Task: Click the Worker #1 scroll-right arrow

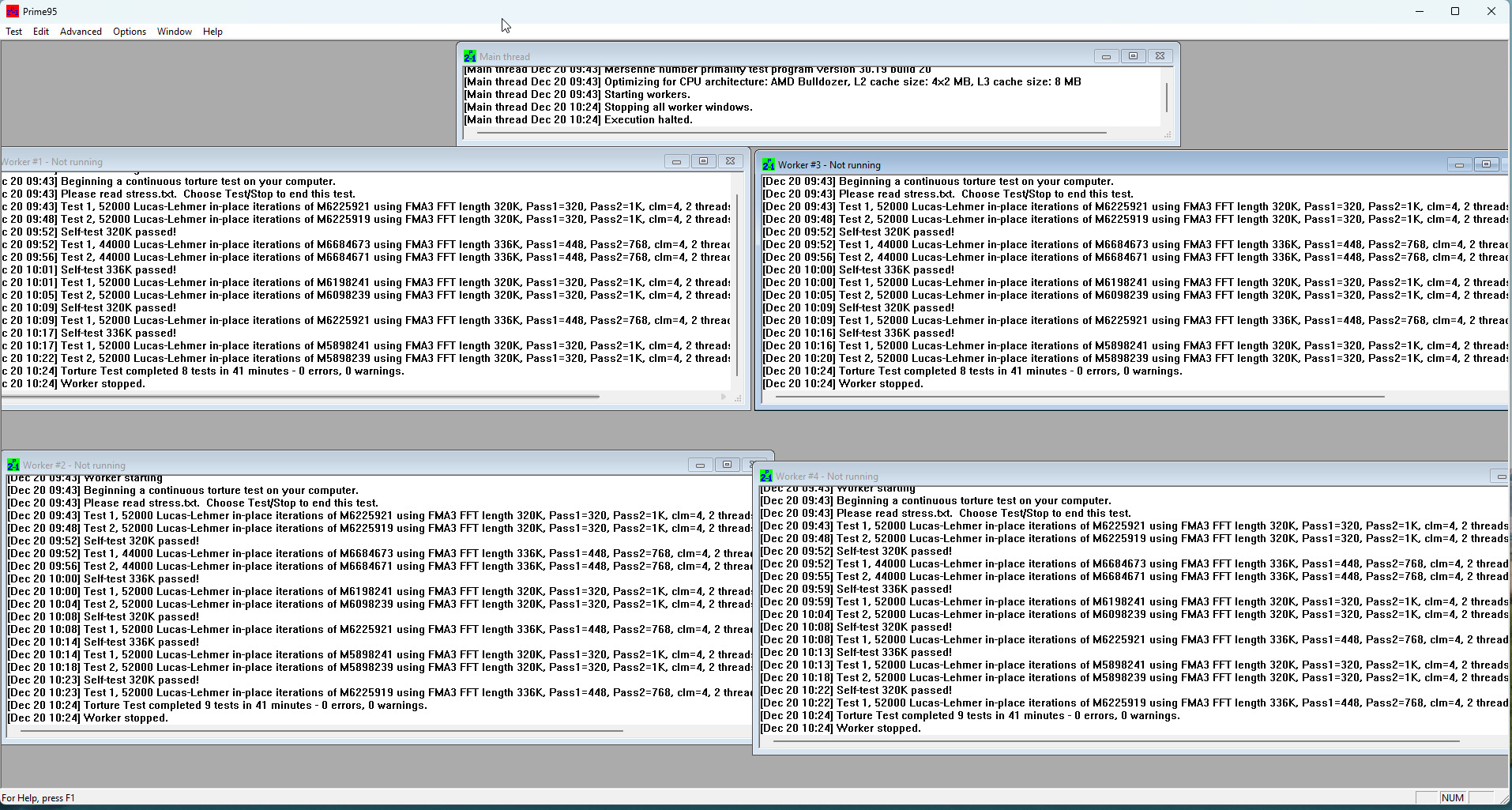Action: point(724,397)
